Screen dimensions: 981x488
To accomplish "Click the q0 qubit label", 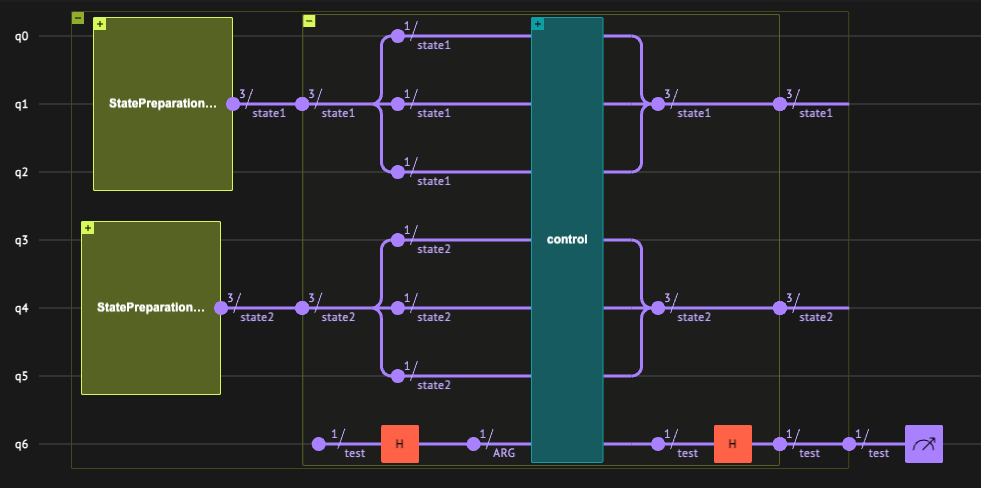I will 22,37.
